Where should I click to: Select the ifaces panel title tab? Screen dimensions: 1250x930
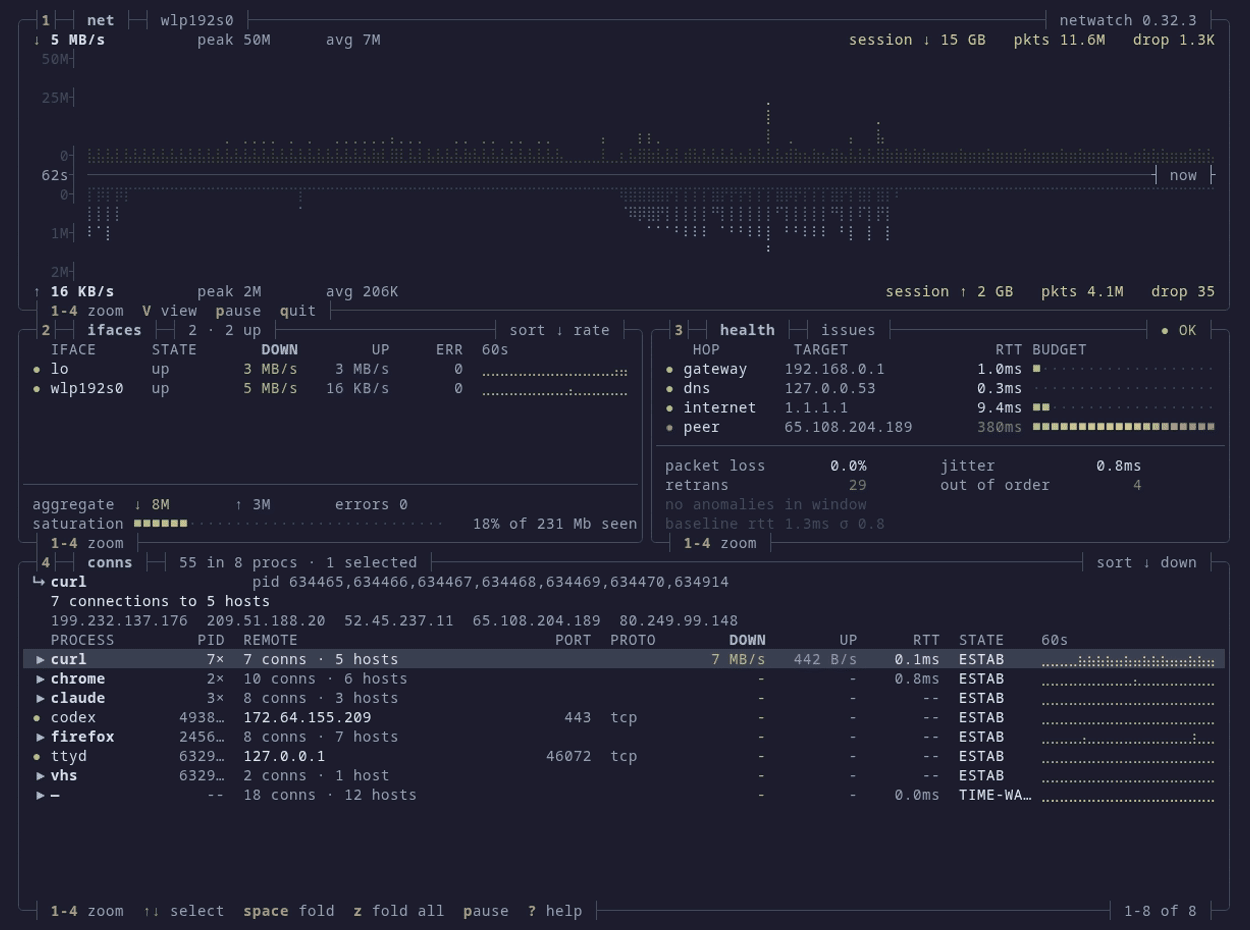coord(114,330)
